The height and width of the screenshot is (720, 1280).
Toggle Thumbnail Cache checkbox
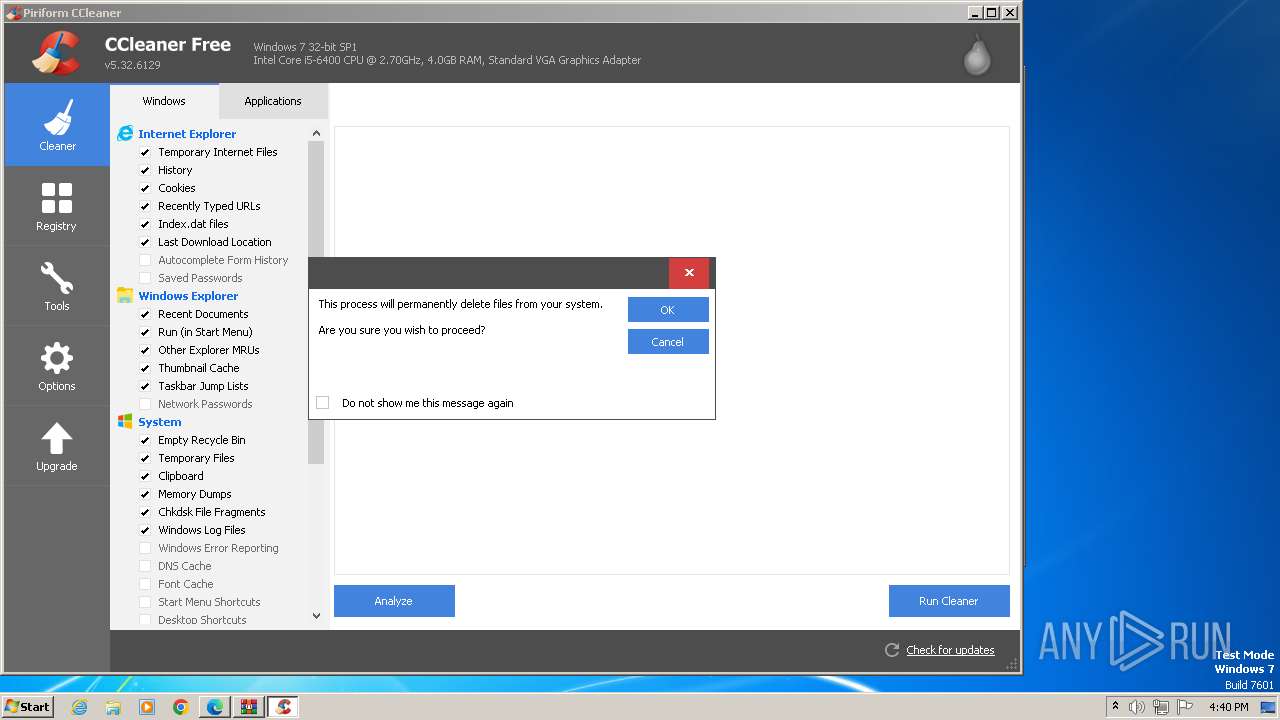[145, 368]
